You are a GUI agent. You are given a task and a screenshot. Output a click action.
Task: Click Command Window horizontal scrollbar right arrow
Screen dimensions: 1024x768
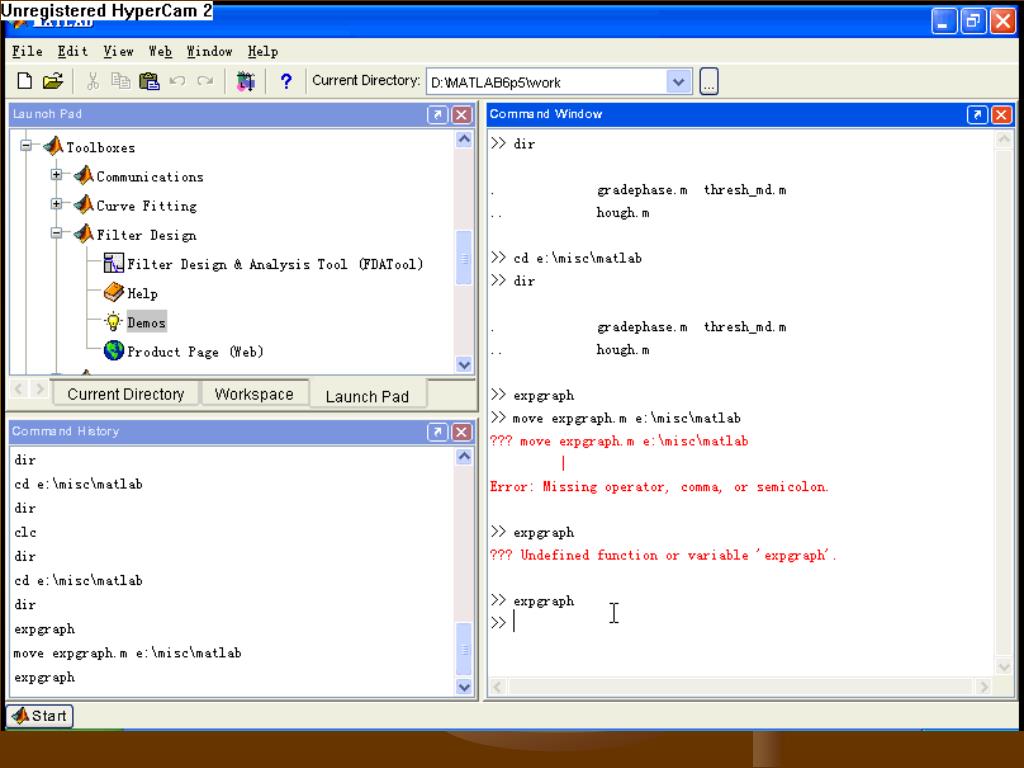point(984,686)
